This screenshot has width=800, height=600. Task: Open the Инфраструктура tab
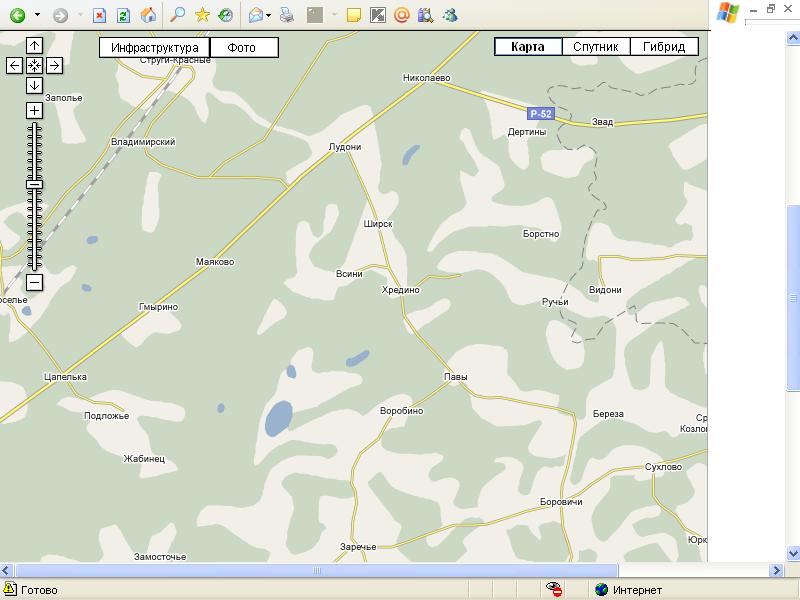click(154, 48)
